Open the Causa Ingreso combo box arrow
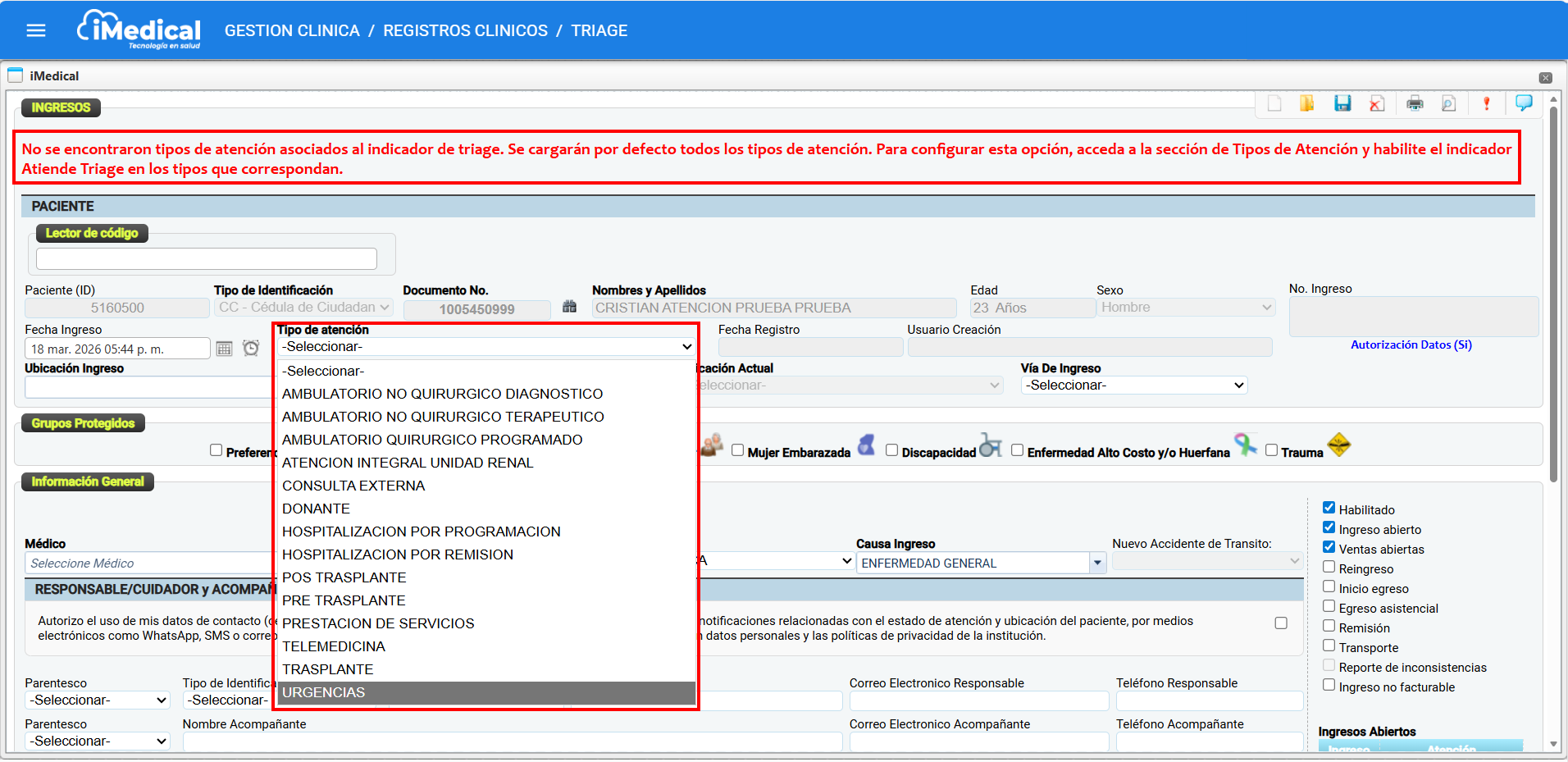1568x762 pixels. pyautogui.click(x=1097, y=563)
